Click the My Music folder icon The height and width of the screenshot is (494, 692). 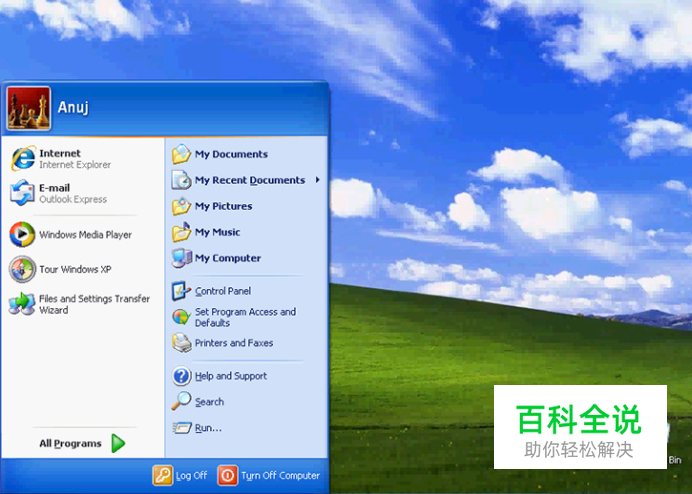pos(181,232)
